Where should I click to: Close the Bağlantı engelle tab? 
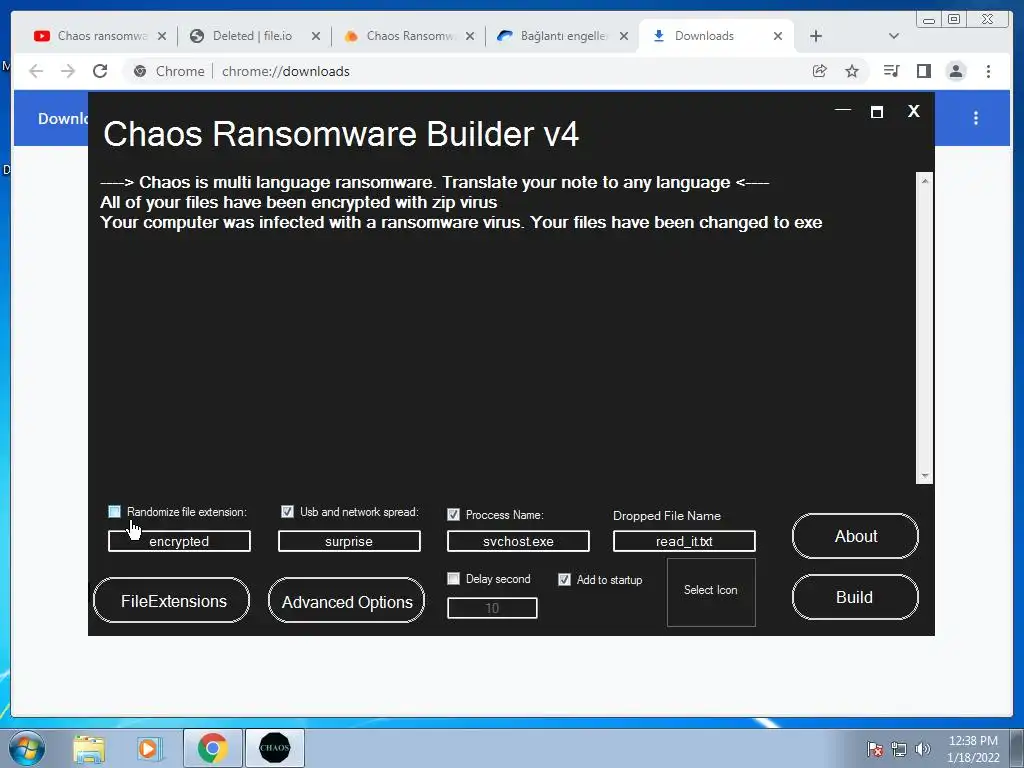pyautogui.click(x=624, y=36)
